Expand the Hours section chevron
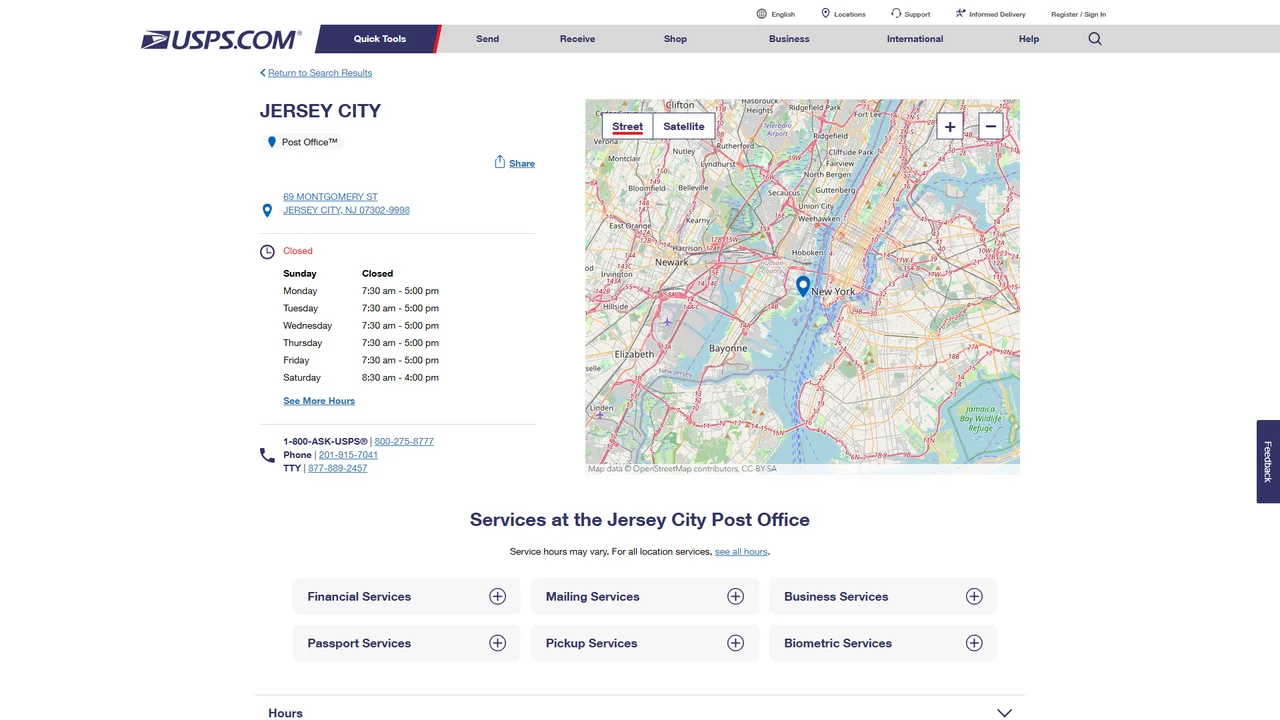1280x720 pixels. (1005, 713)
